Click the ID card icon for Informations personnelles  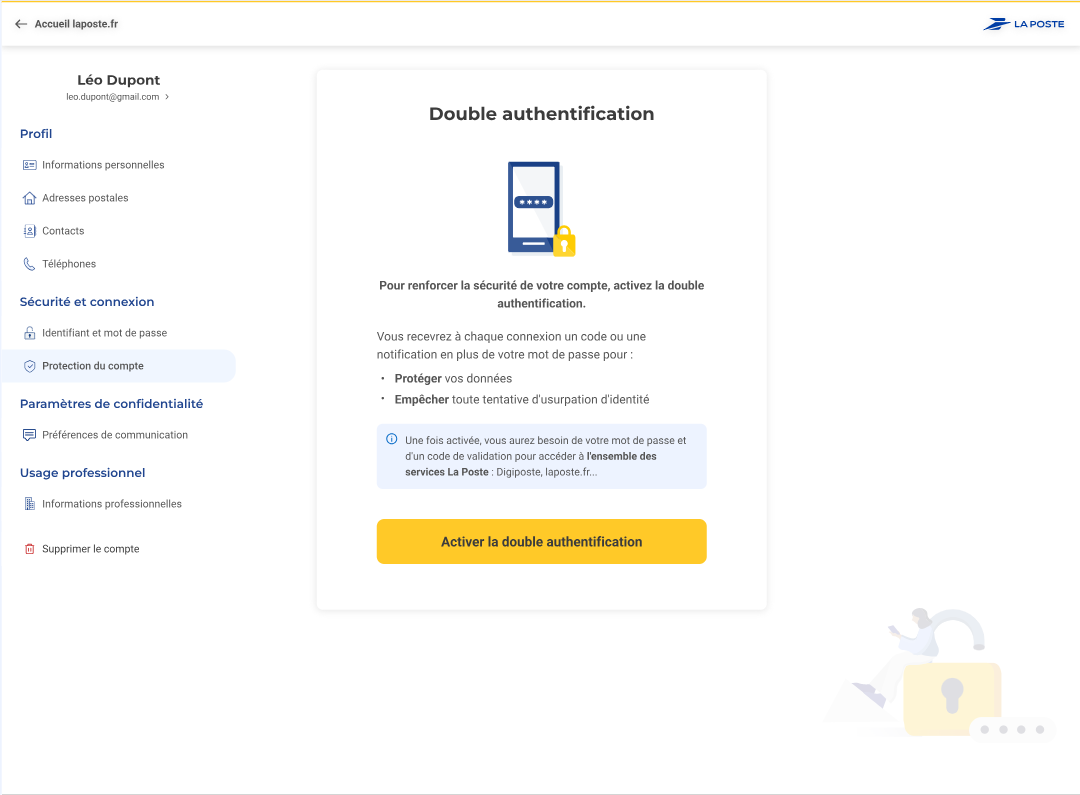tap(29, 165)
